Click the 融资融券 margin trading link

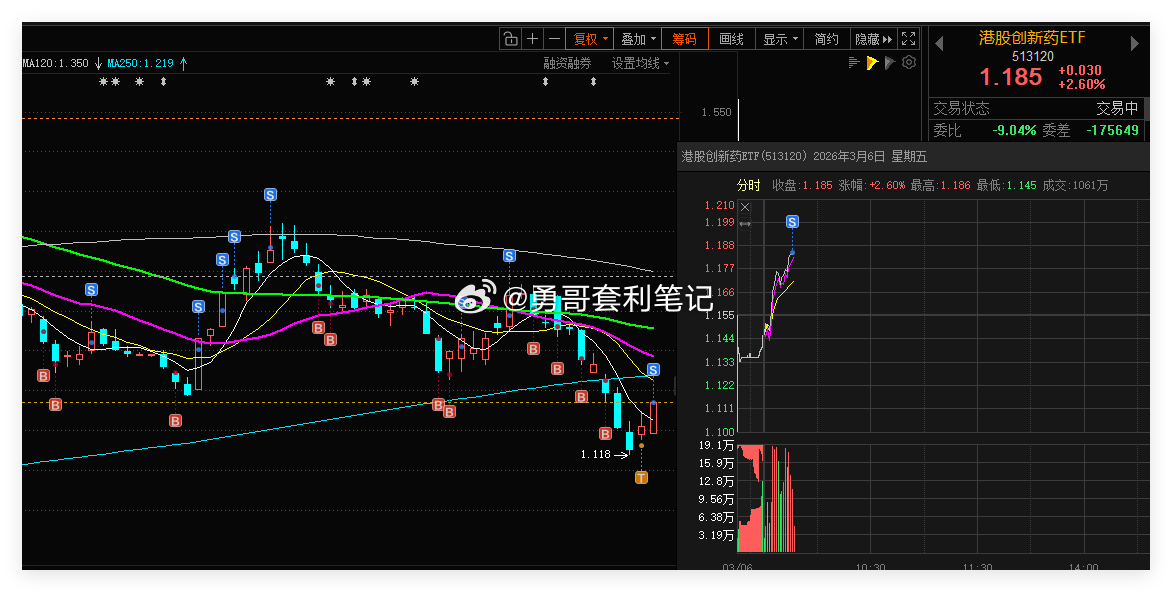point(567,62)
